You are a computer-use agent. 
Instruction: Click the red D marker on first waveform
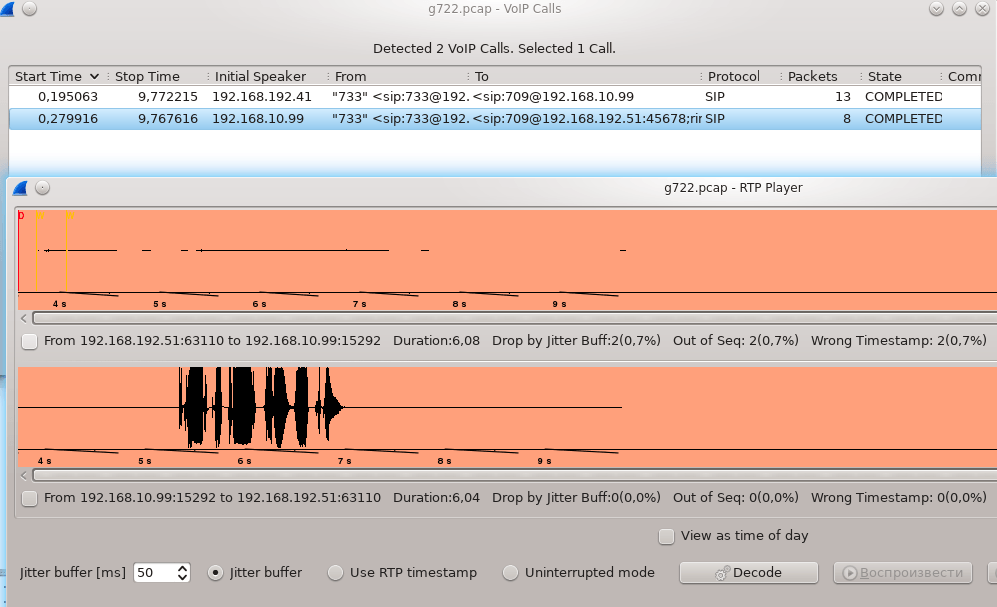point(21,215)
